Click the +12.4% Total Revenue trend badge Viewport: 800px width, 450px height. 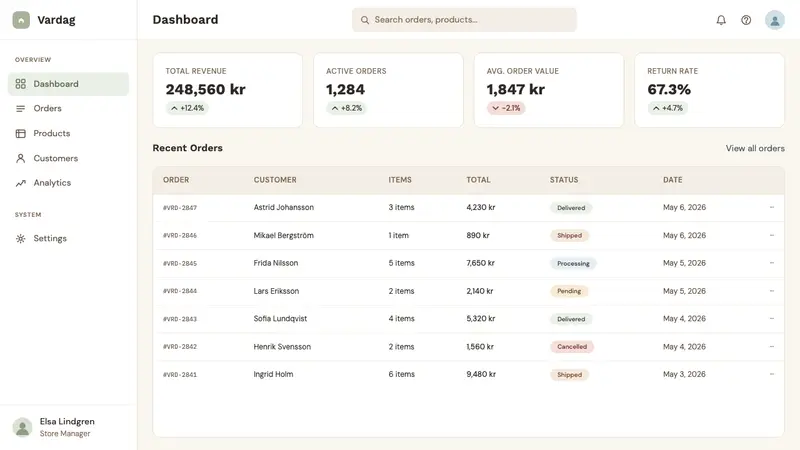pyautogui.click(x=187, y=108)
